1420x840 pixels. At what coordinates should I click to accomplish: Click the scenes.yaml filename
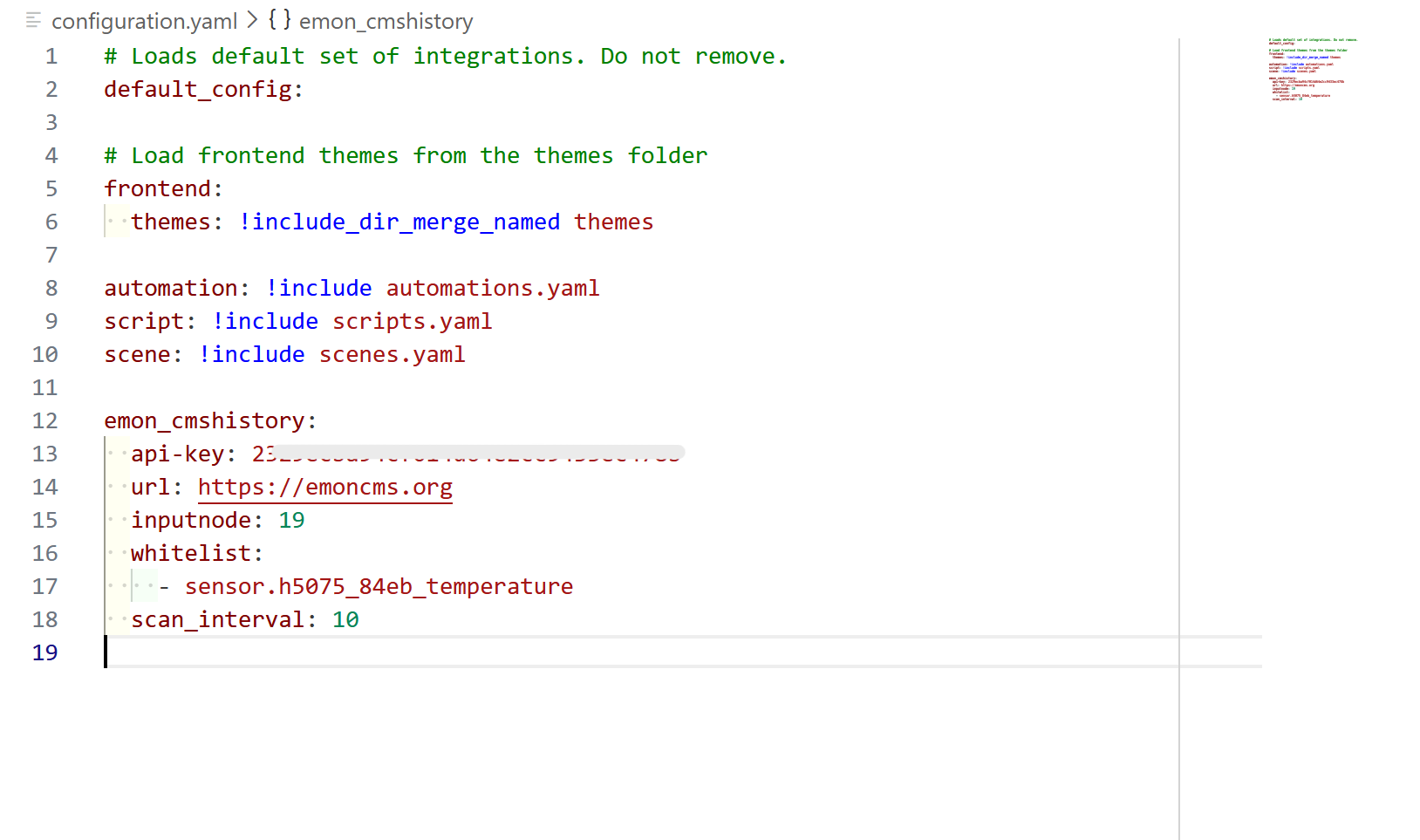coord(392,355)
